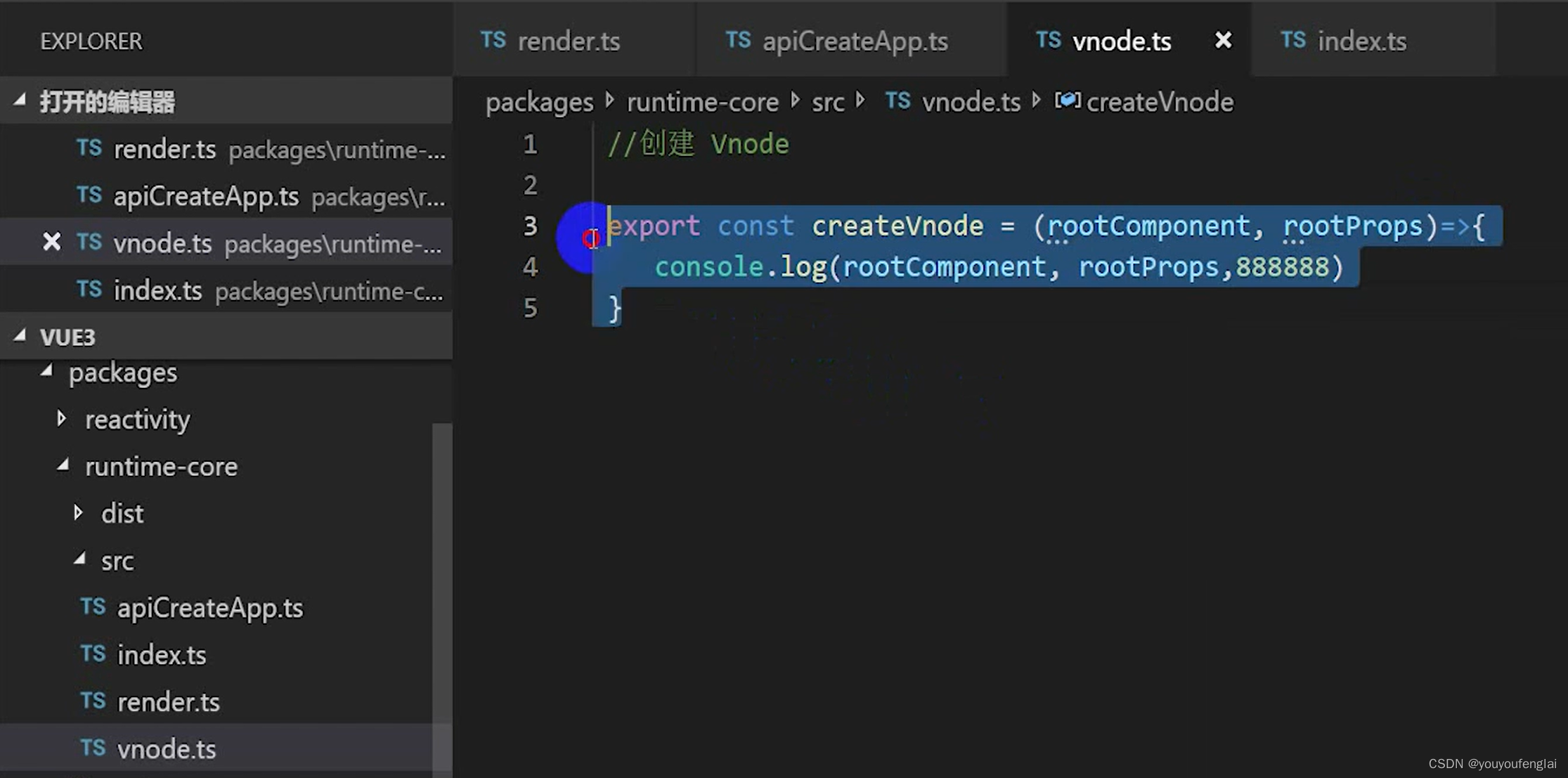
Task: Click line number 1 in the gutter
Action: [530, 145]
